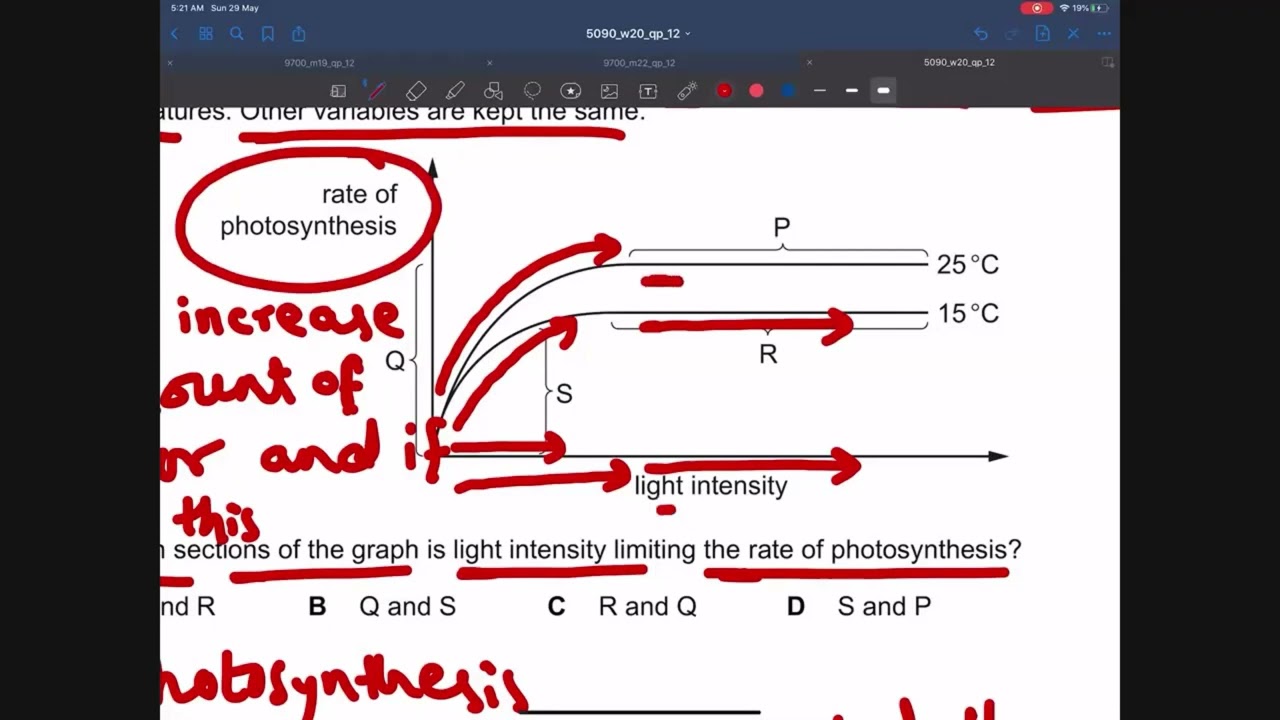Switch to the 9700_m22_qp_12 tab
The width and height of the screenshot is (1280, 720).
coord(639,63)
